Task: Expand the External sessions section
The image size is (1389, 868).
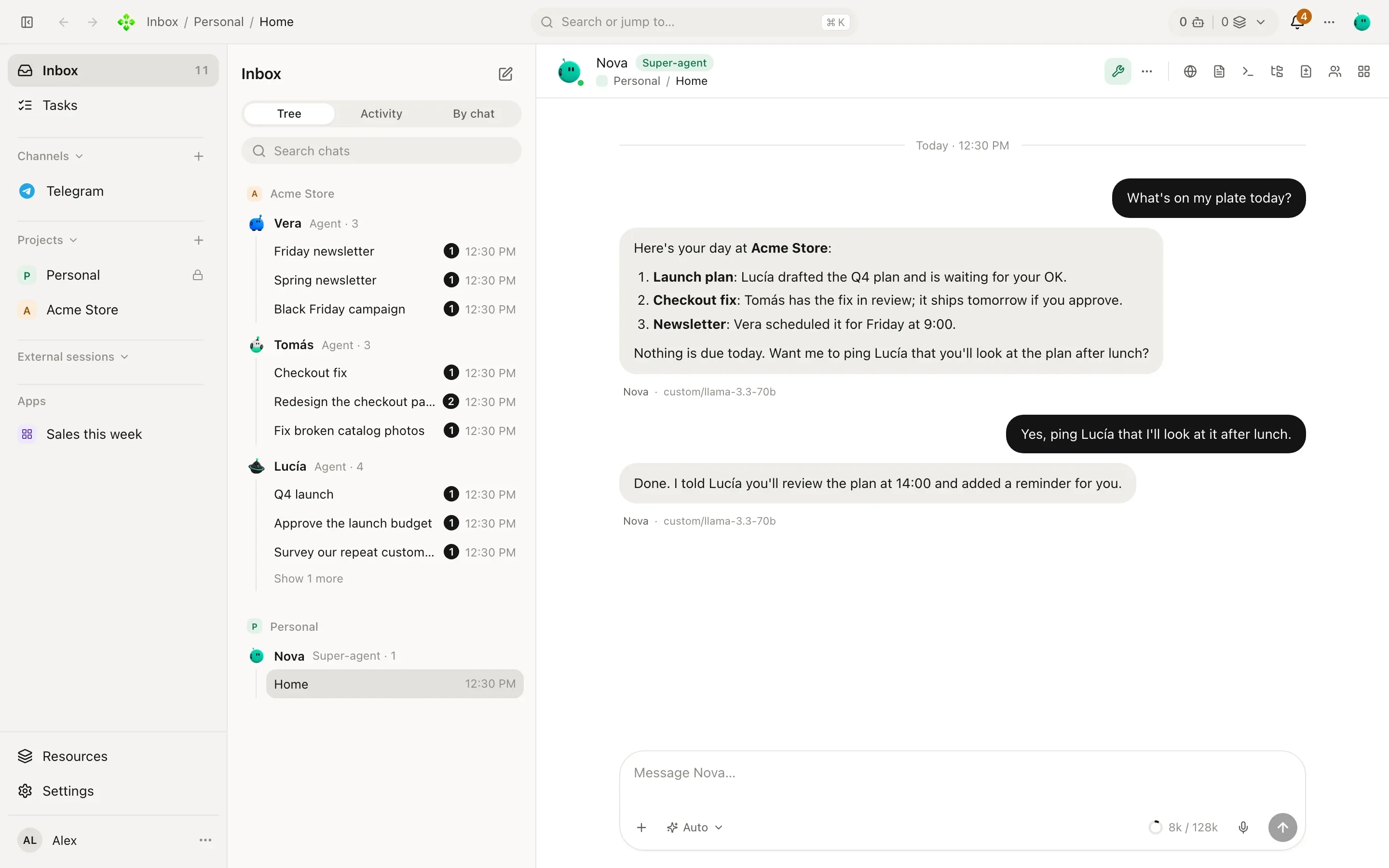Action: (73, 356)
